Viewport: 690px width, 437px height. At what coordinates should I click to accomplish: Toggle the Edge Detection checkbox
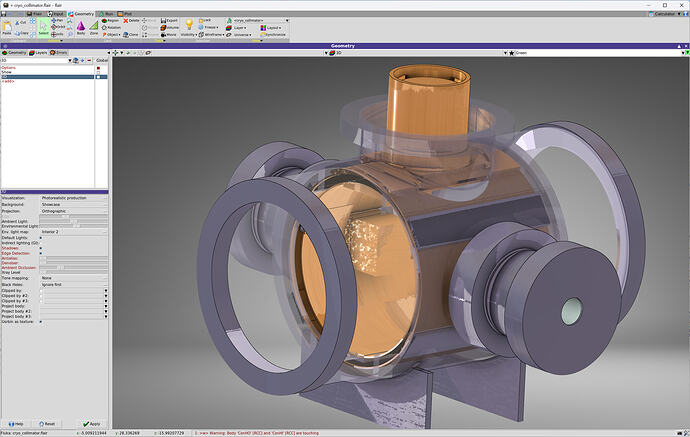tap(41, 253)
